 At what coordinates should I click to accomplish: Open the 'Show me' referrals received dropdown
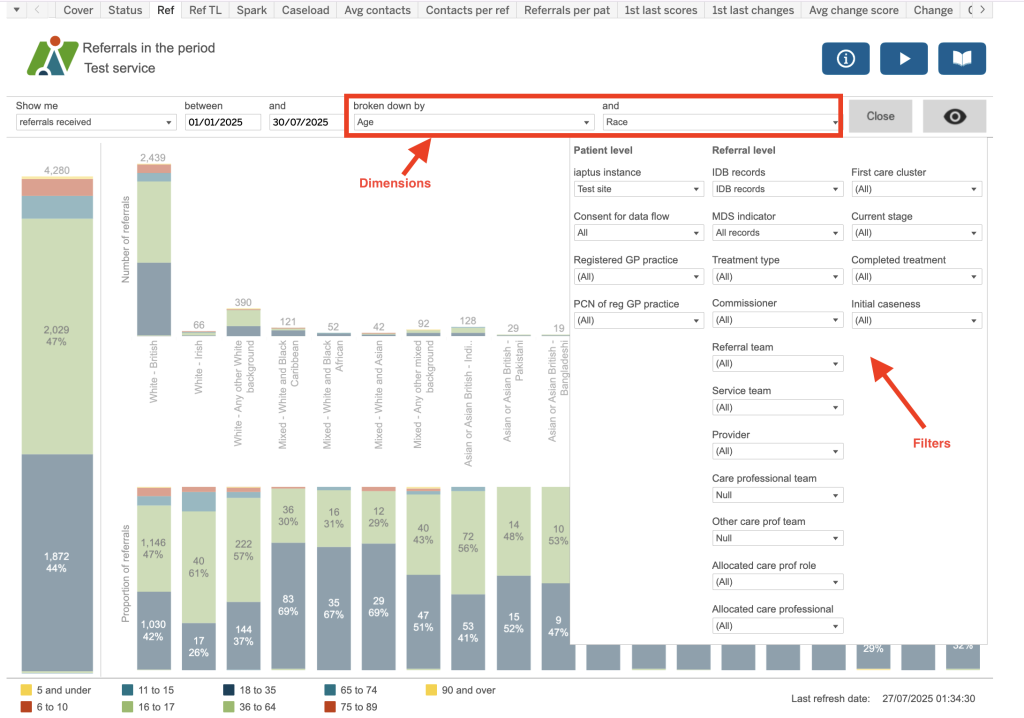tap(96, 122)
